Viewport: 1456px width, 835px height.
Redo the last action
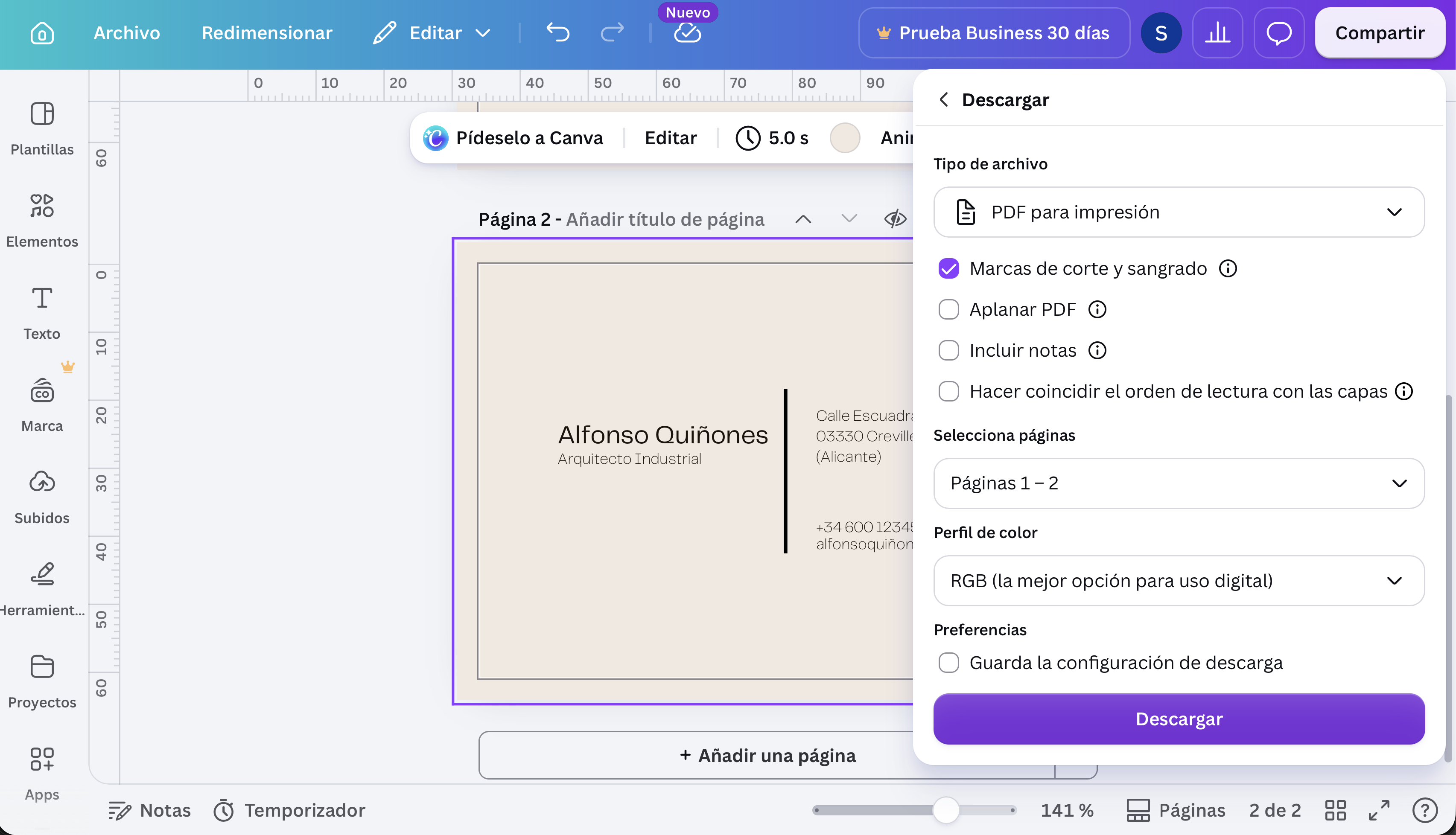(612, 33)
